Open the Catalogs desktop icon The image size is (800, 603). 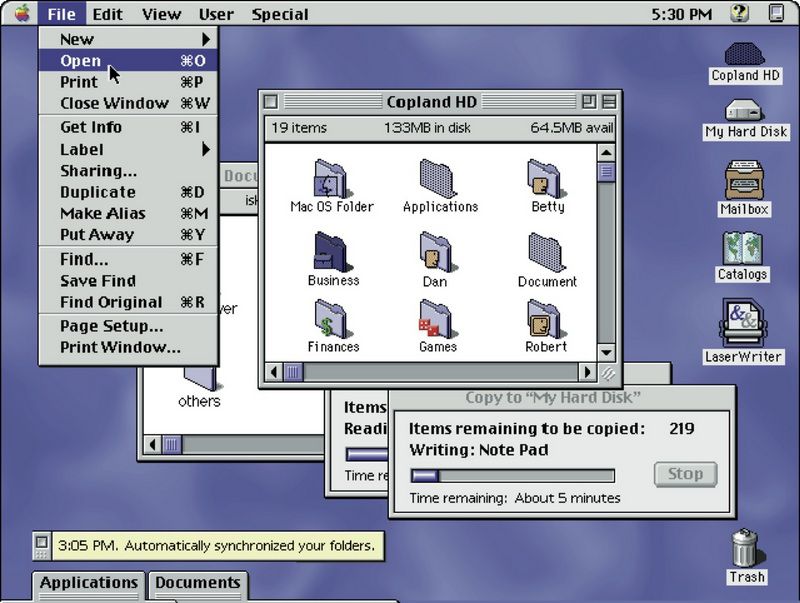[x=742, y=248]
